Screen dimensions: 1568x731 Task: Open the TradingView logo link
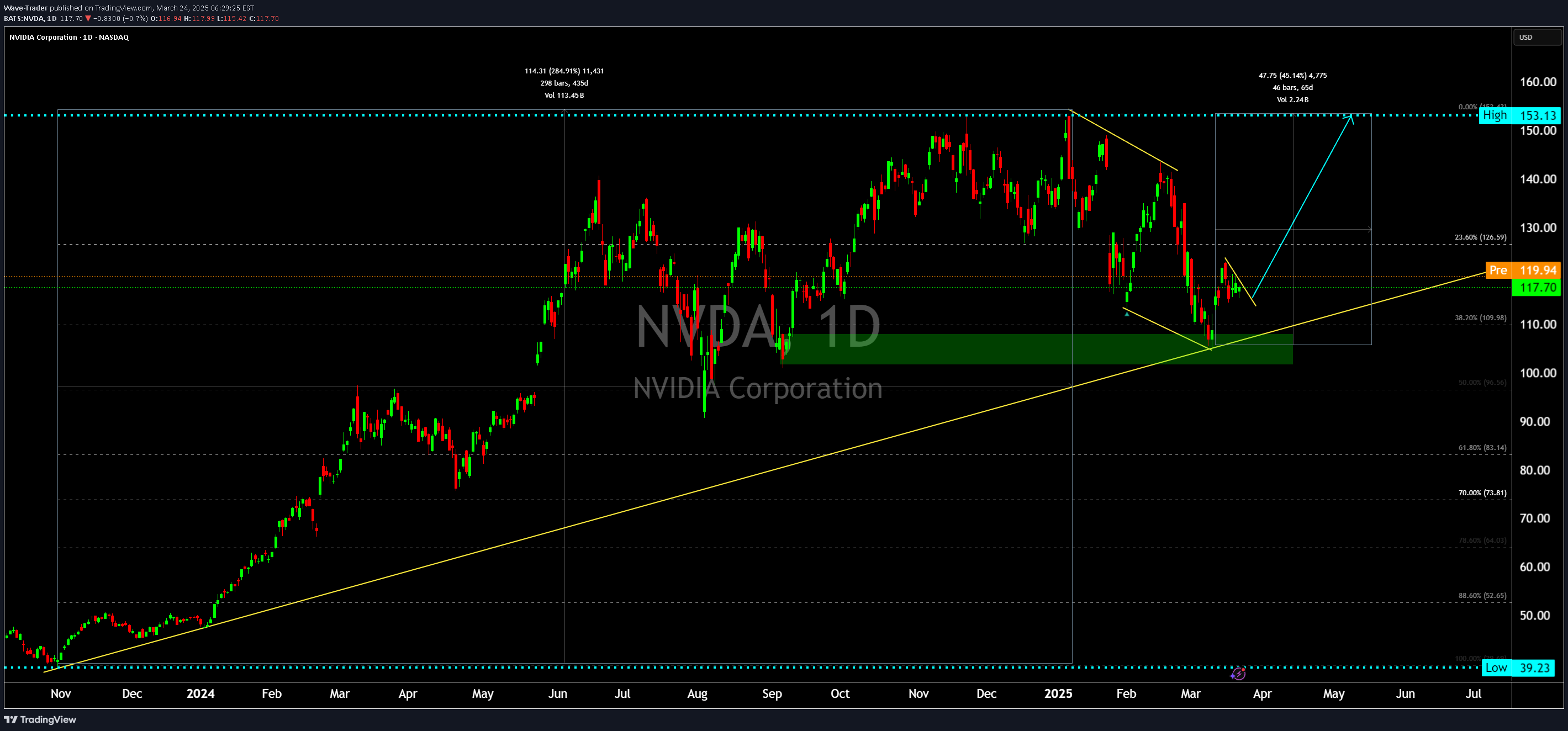pyautogui.click(x=40, y=719)
